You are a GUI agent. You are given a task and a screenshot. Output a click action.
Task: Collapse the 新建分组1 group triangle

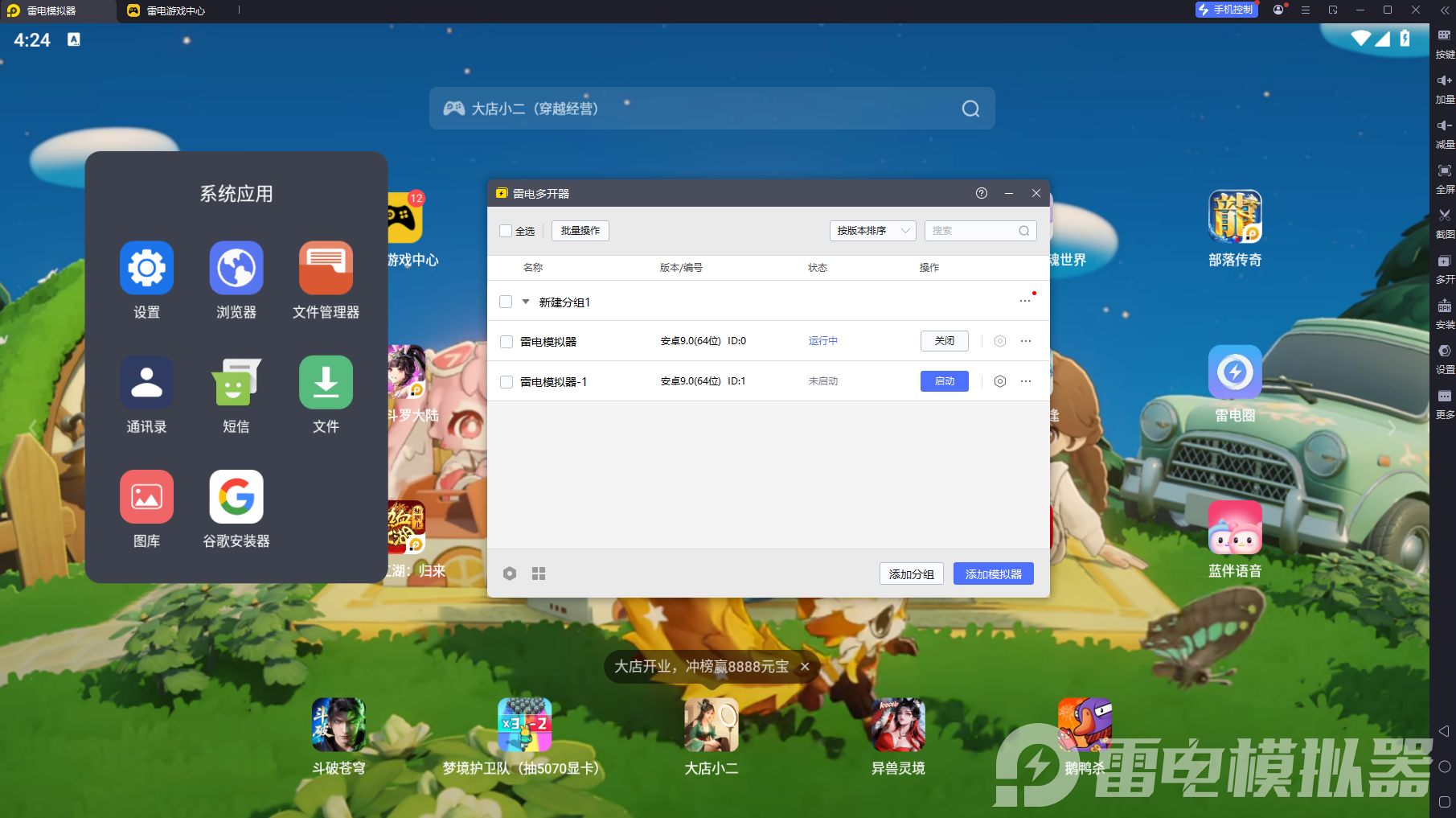pos(526,302)
